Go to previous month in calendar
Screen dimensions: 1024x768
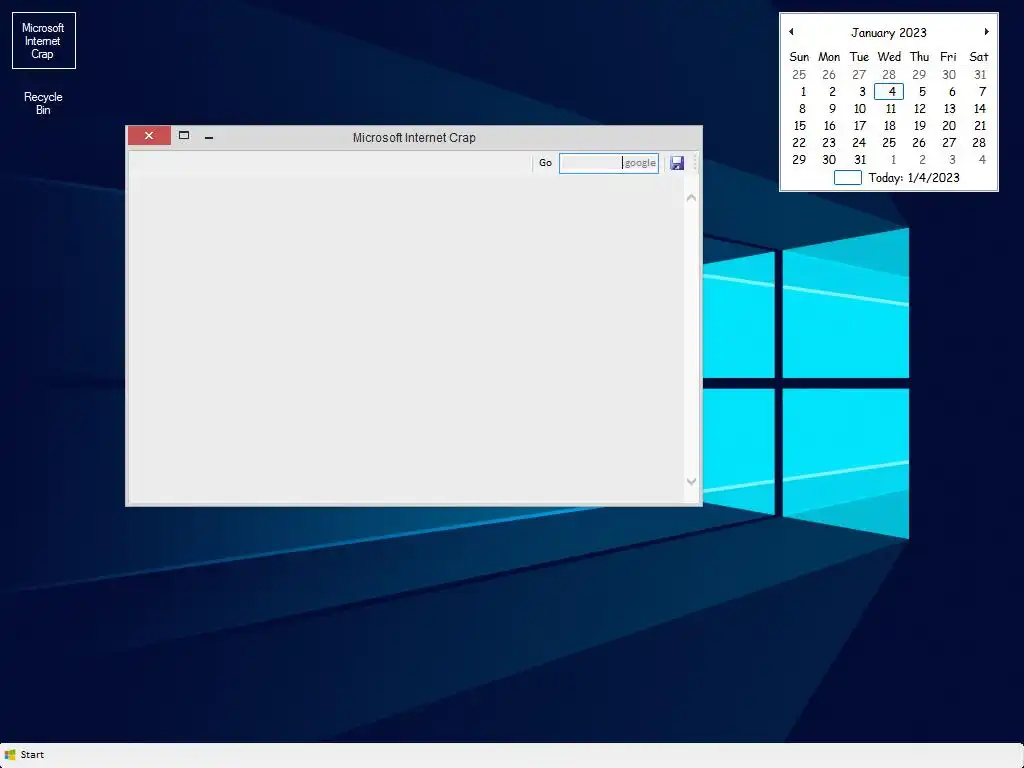pos(791,31)
